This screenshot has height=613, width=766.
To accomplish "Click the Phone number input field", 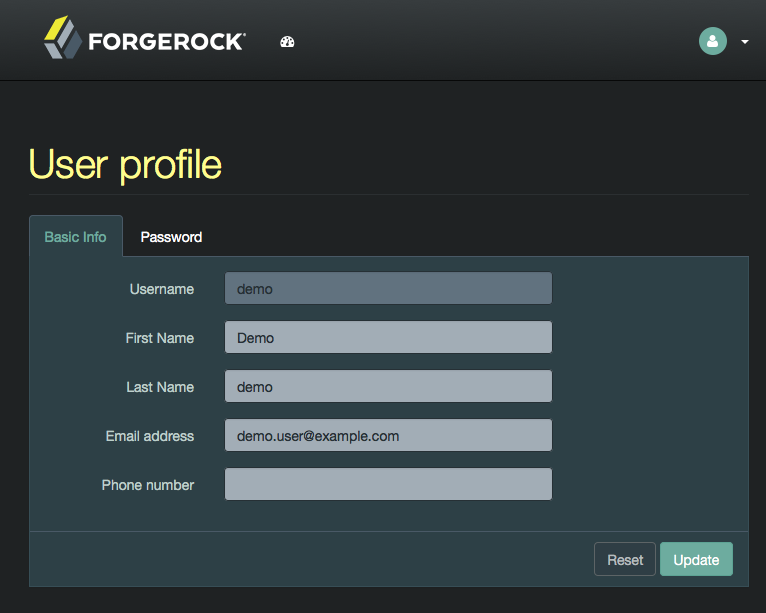I will click(x=388, y=484).
